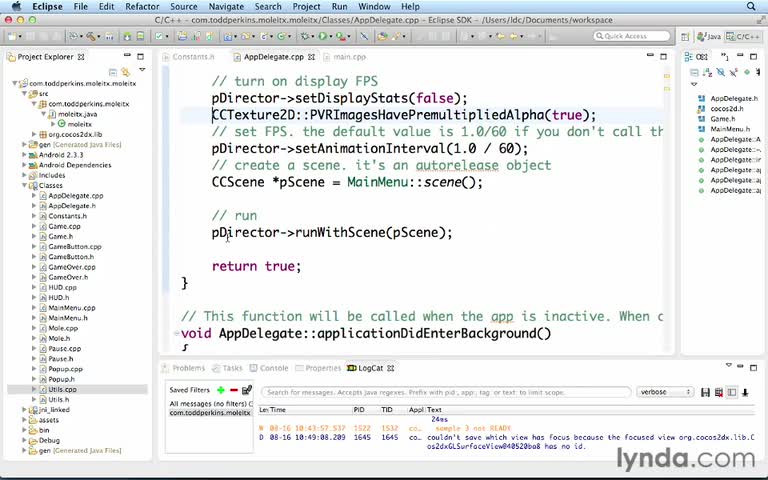768x480 pixels.
Task: Open the Apple menu
Action: 16,6
